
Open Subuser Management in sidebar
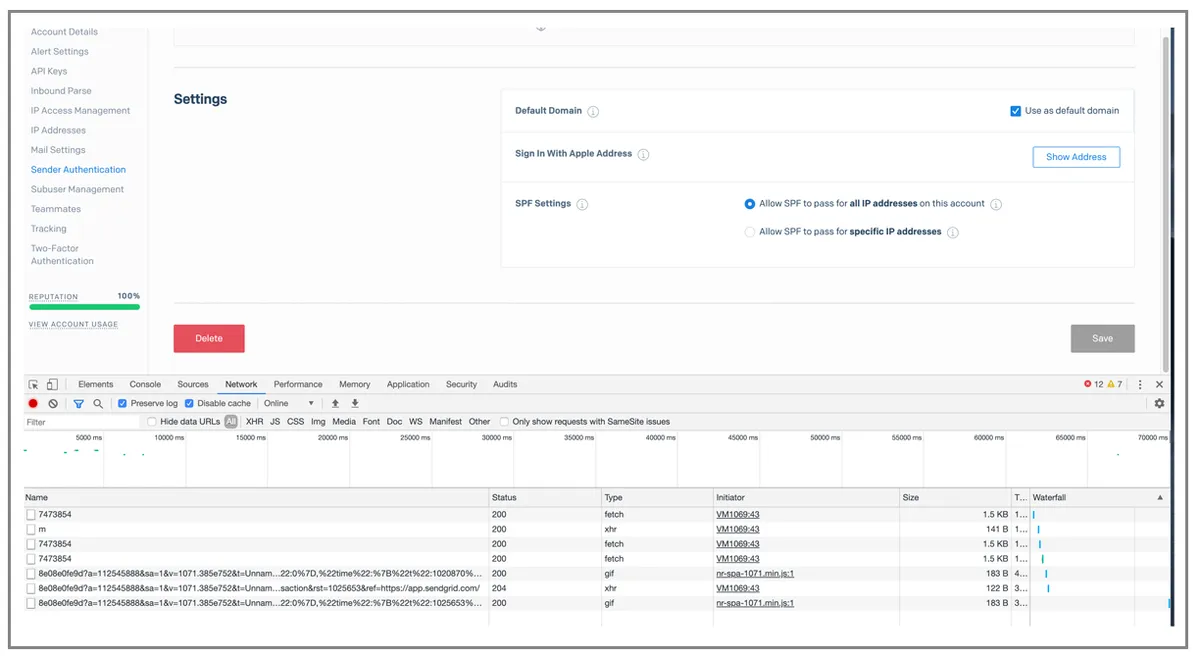77,189
